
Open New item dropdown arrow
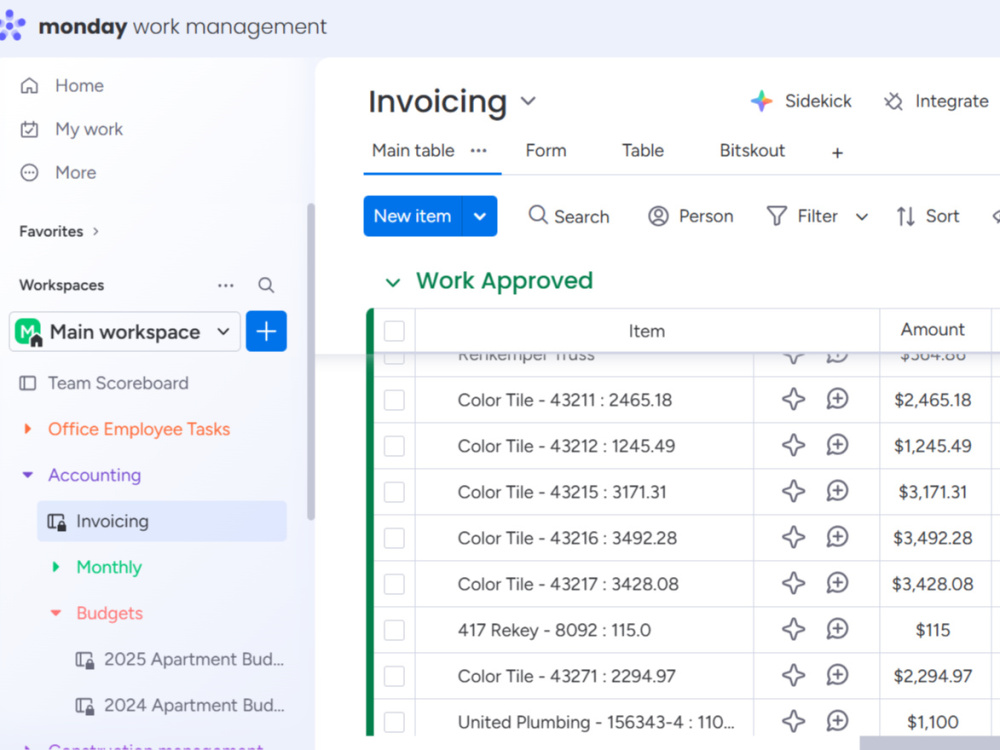pos(480,216)
